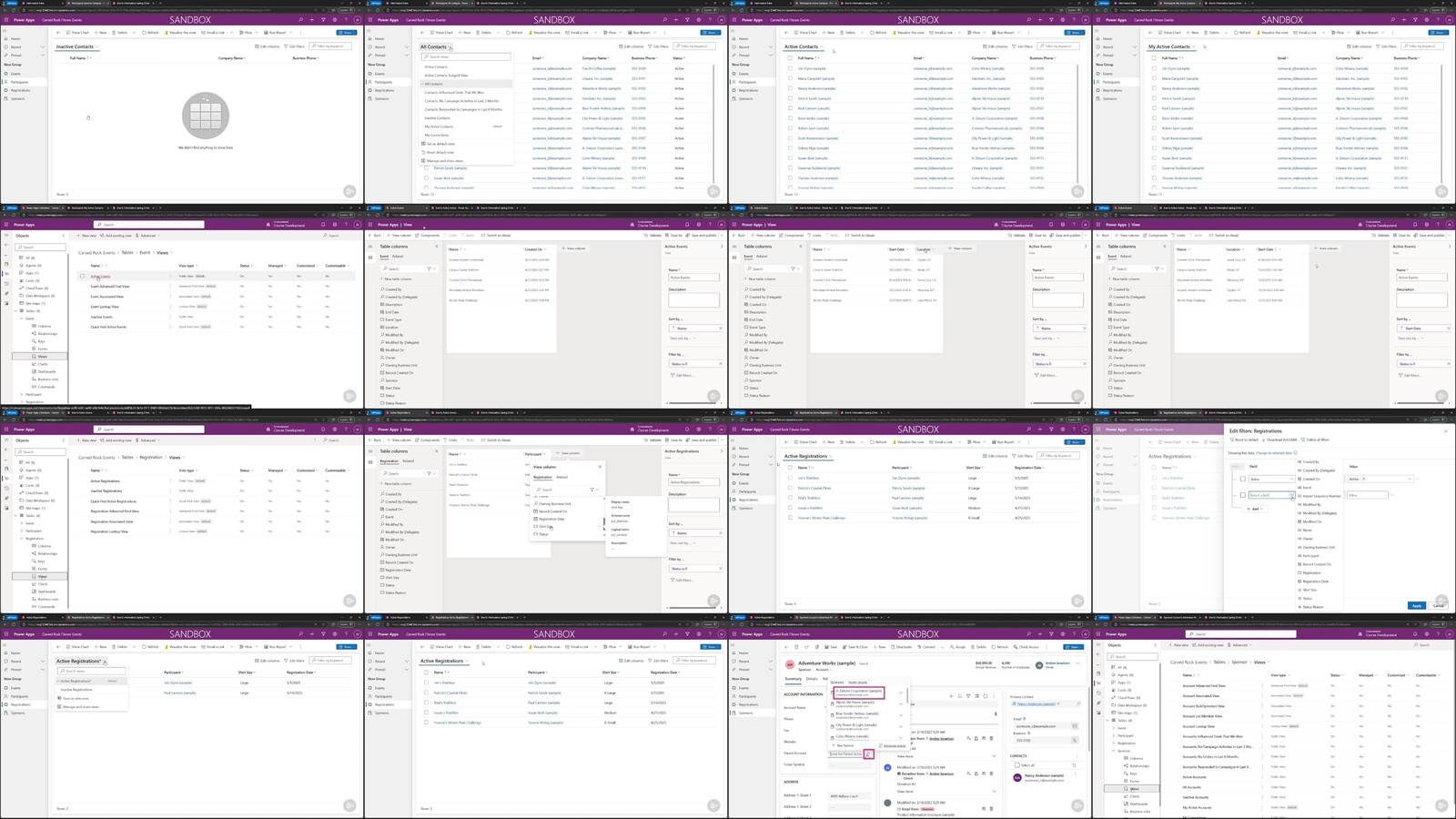Viewport: 1456px width, 819px height.
Task: Open the Select a field dropdown
Action: click(x=1271, y=495)
